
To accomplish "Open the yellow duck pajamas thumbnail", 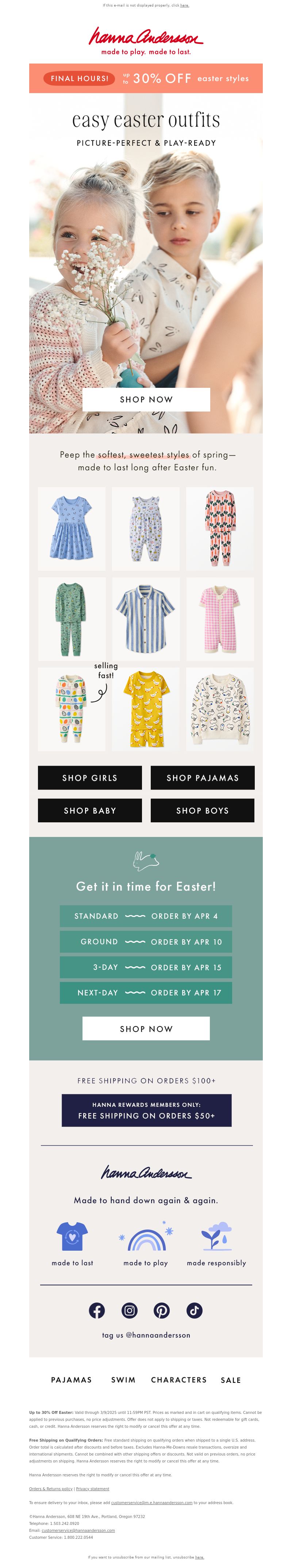I will [146, 709].
